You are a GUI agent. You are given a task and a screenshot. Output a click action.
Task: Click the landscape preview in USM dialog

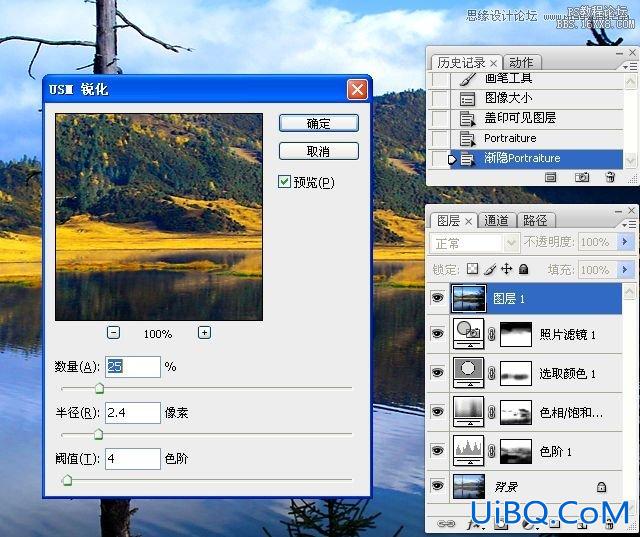(159, 217)
